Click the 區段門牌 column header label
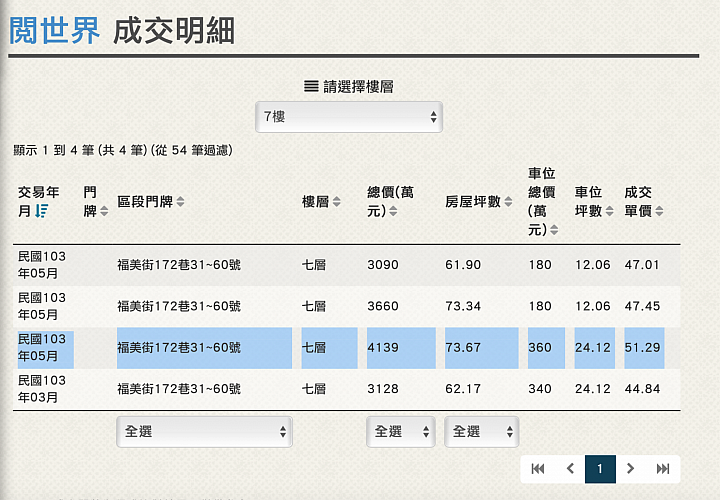The width and height of the screenshot is (720, 500). (x=145, y=202)
